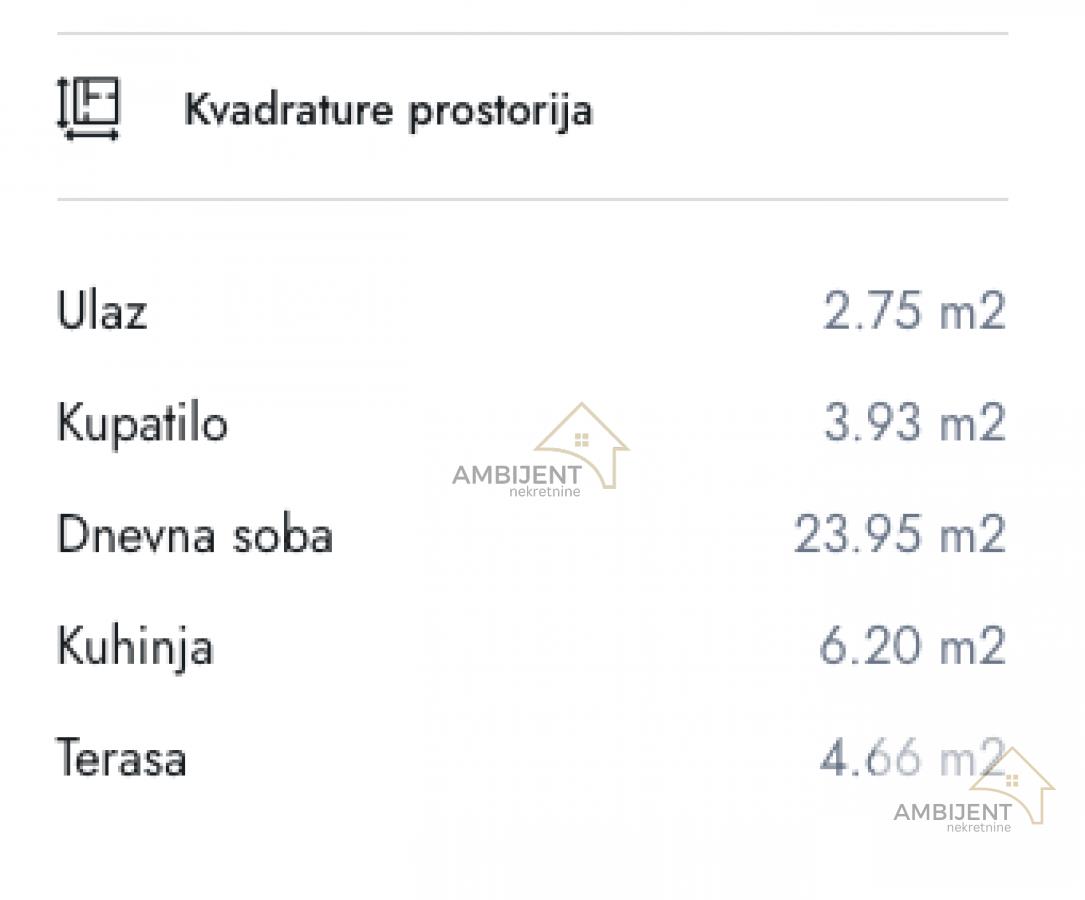1085x900 pixels.
Task: Click the divider line below the heading
Action: [x=532, y=199]
